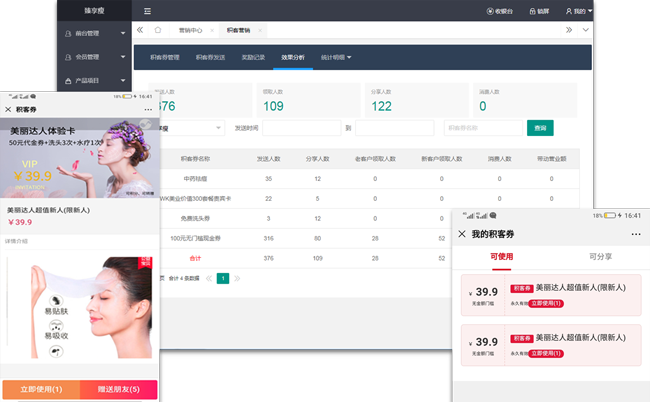This screenshot has height=402, width=650.
Task: Expand the 我的 user dropdown
Action: coord(579,11)
